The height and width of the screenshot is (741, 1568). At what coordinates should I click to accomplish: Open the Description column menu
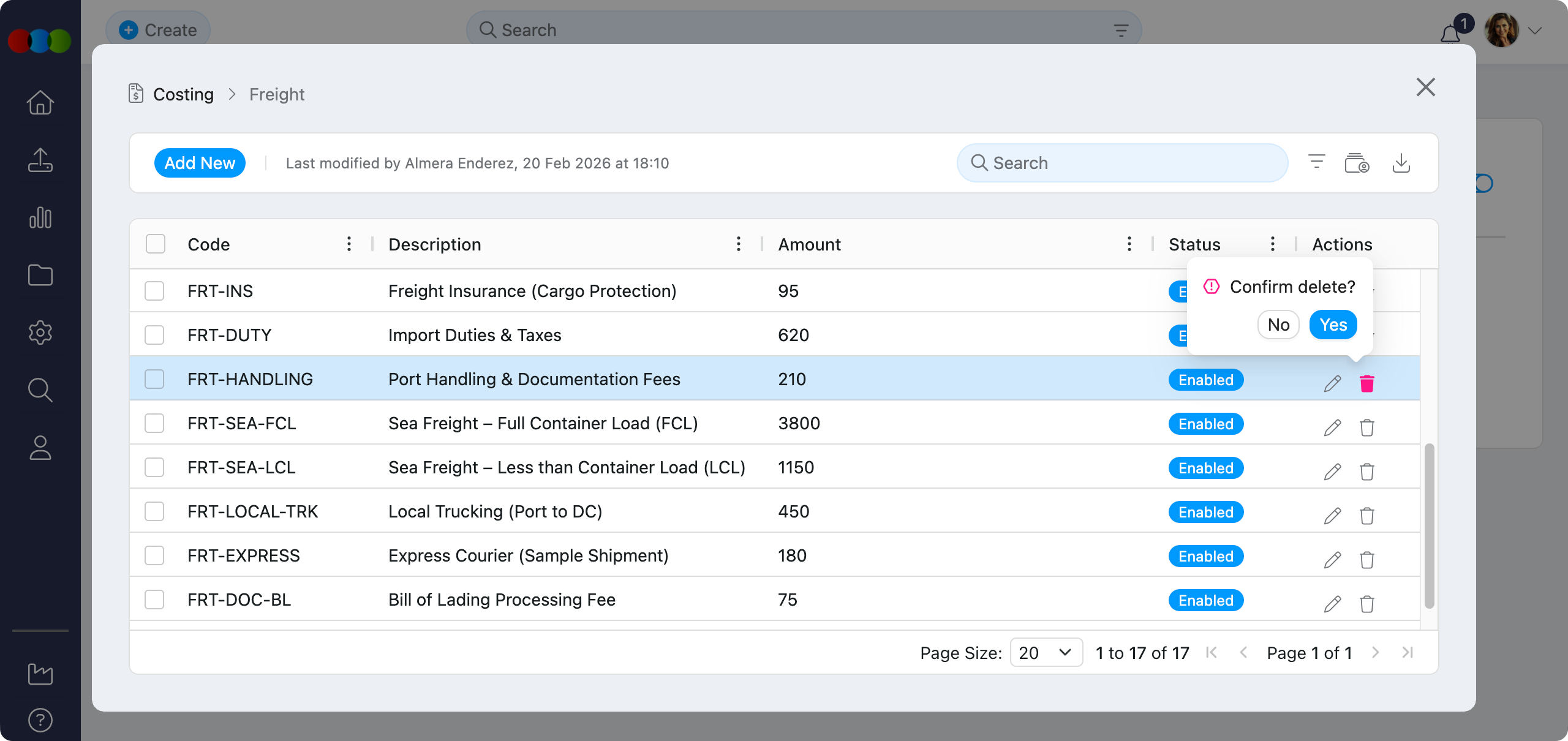tap(738, 244)
